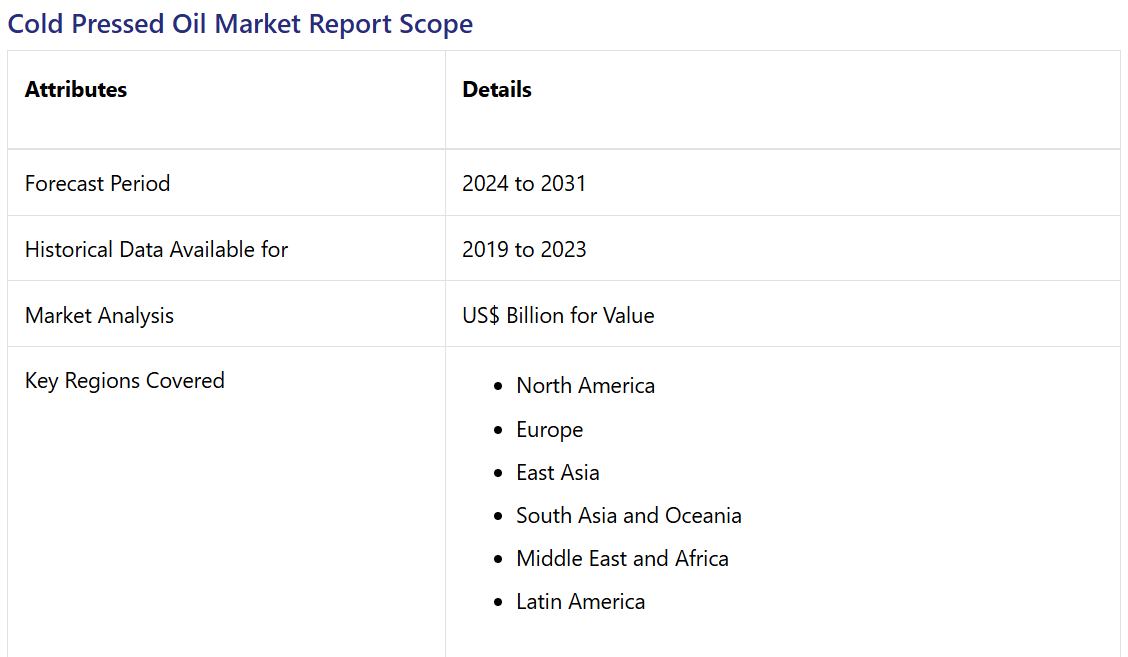This screenshot has width=1128, height=657.
Task: Select East Asia list item
Action: click(557, 473)
